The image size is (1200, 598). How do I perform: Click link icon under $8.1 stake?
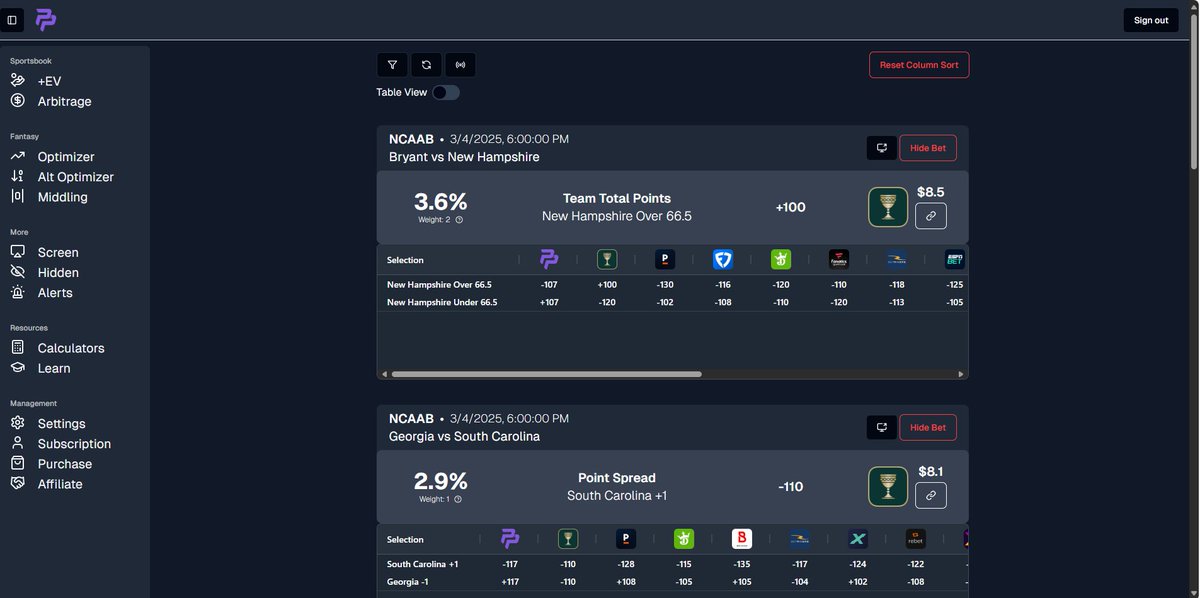[931, 495]
